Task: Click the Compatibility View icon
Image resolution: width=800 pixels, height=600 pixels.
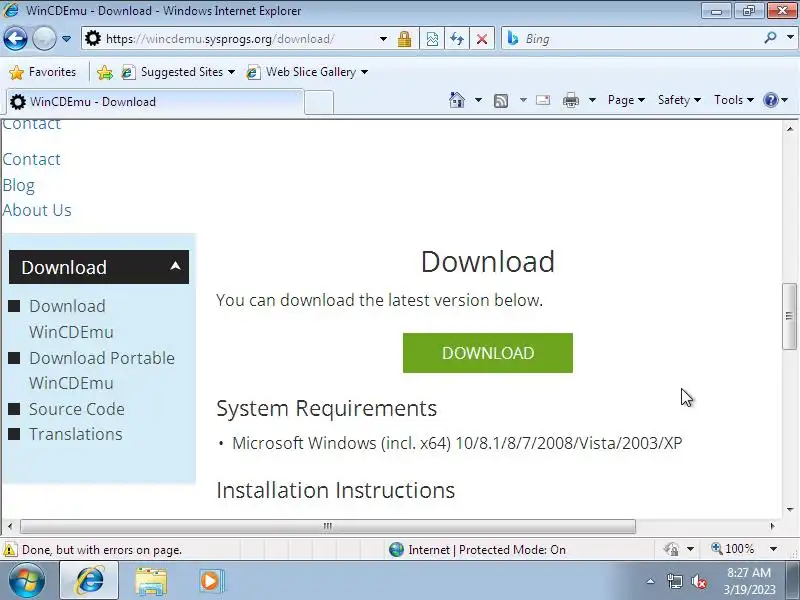Action: [432, 39]
